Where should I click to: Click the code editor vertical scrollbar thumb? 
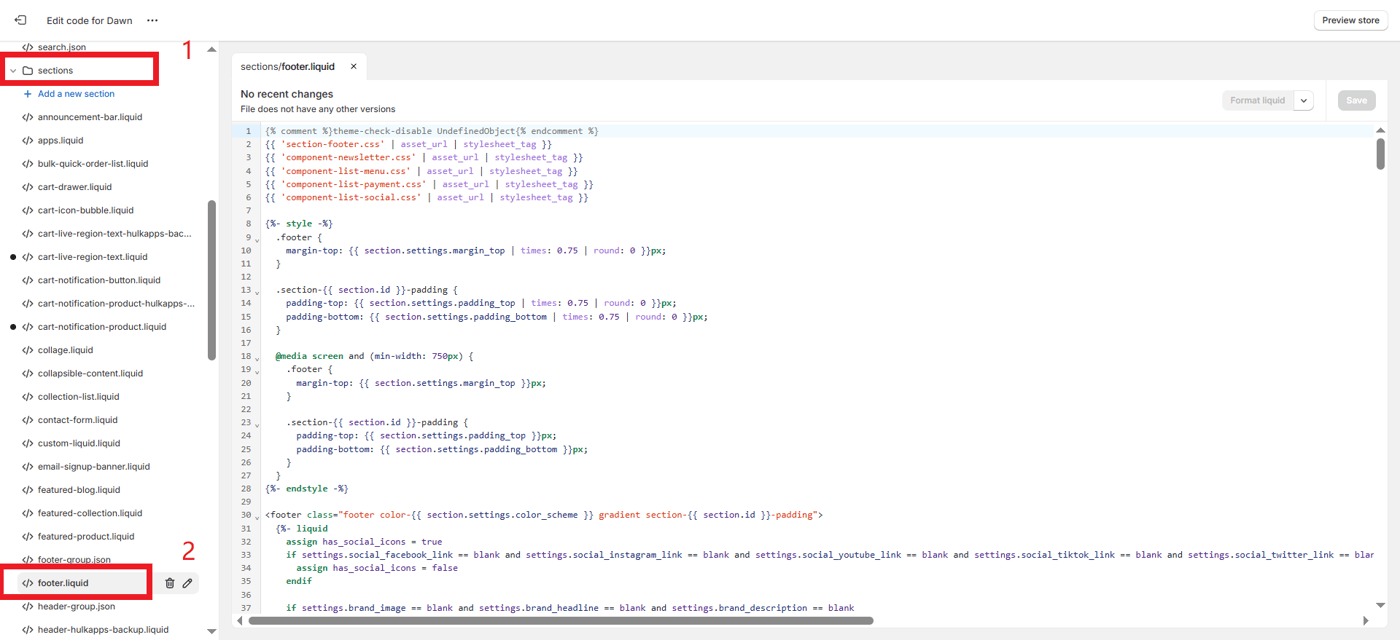[x=1381, y=154]
